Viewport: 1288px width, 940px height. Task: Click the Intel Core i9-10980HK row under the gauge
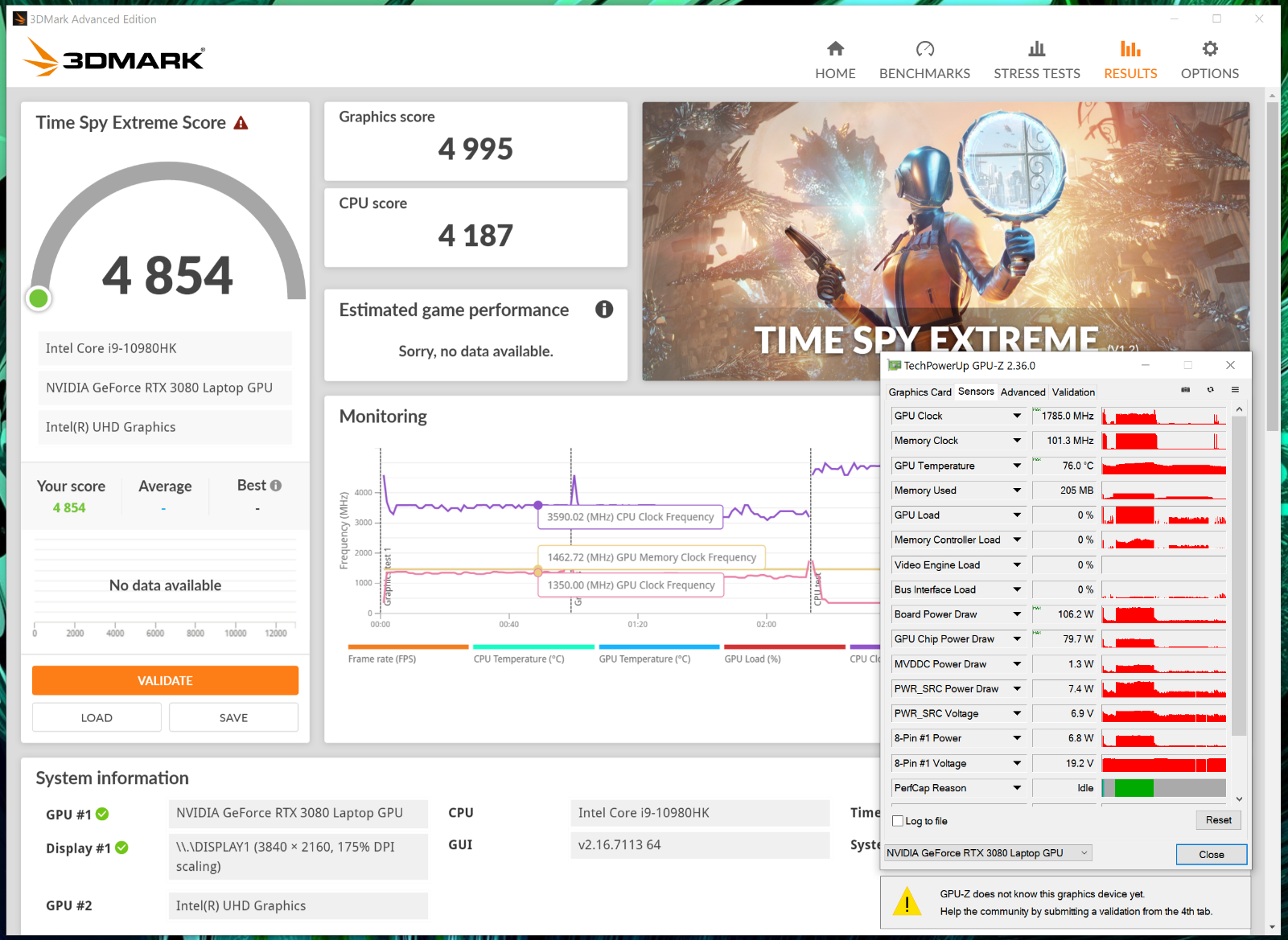pyautogui.click(x=165, y=348)
